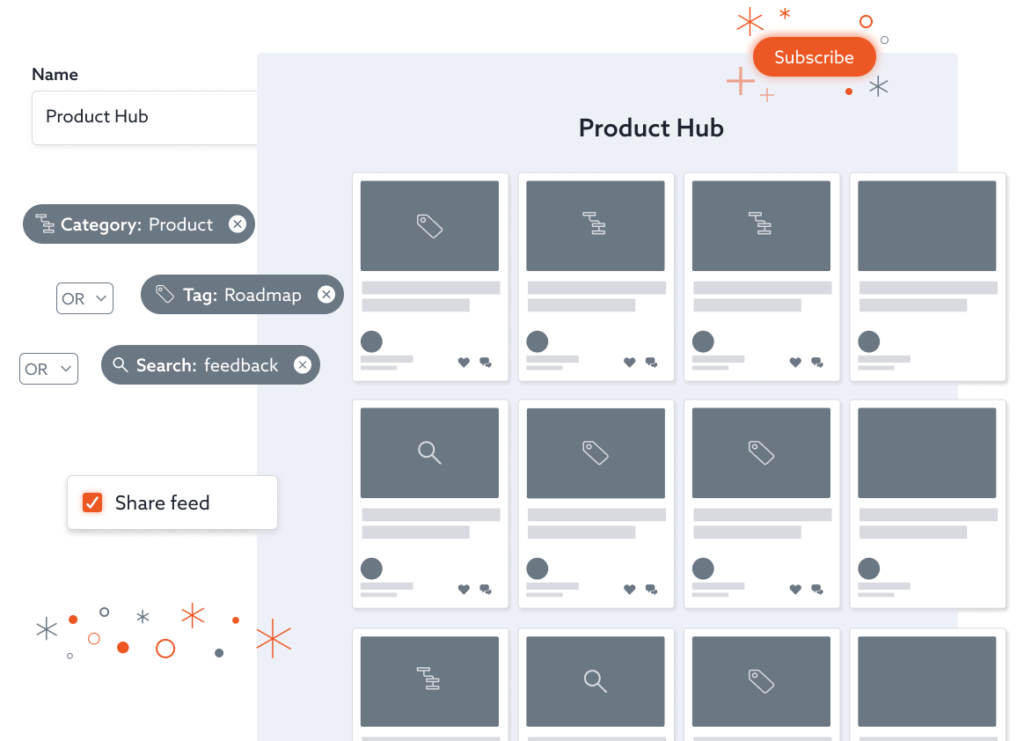Open comments via the speech bubble icon

[485, 362]
